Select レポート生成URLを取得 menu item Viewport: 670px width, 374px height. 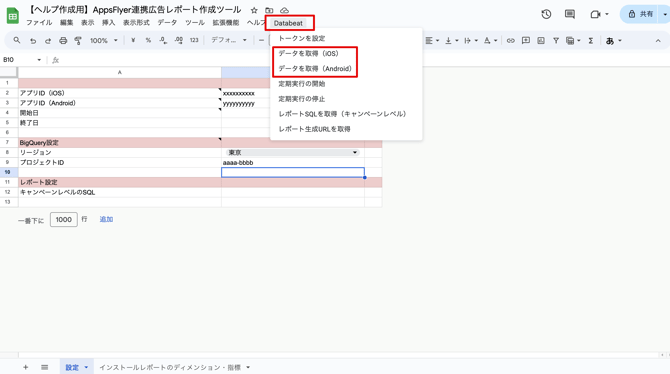pos(314,129)
